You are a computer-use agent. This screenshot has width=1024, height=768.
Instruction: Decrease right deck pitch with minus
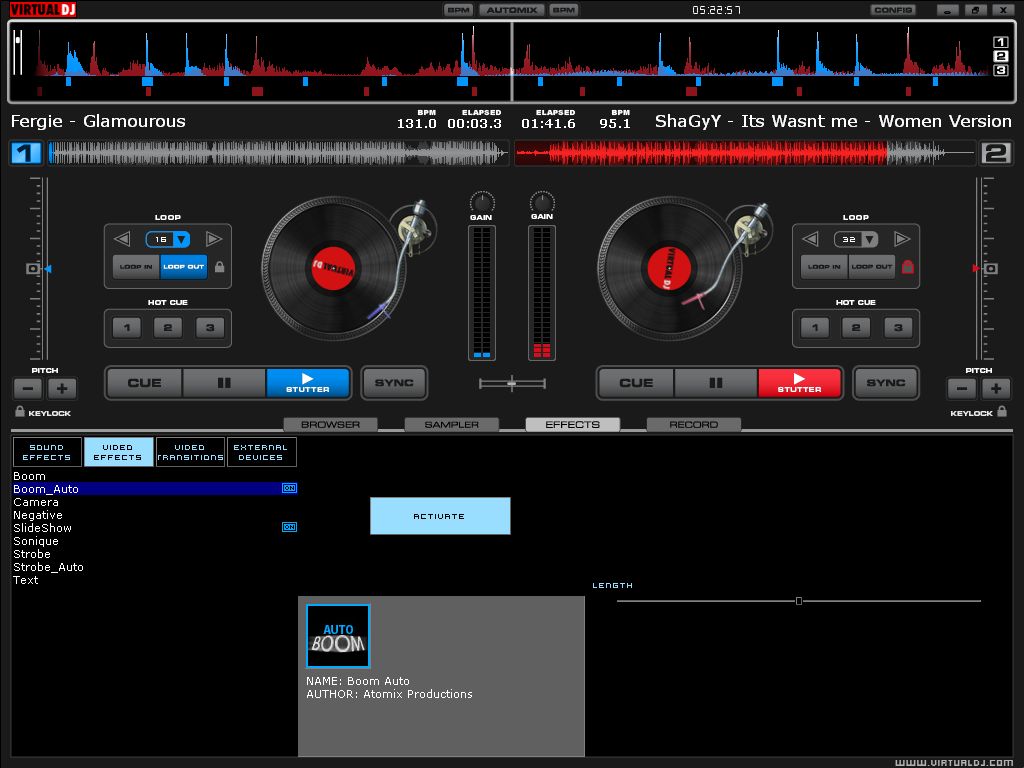pyautogui.click(x=961, y=389)
